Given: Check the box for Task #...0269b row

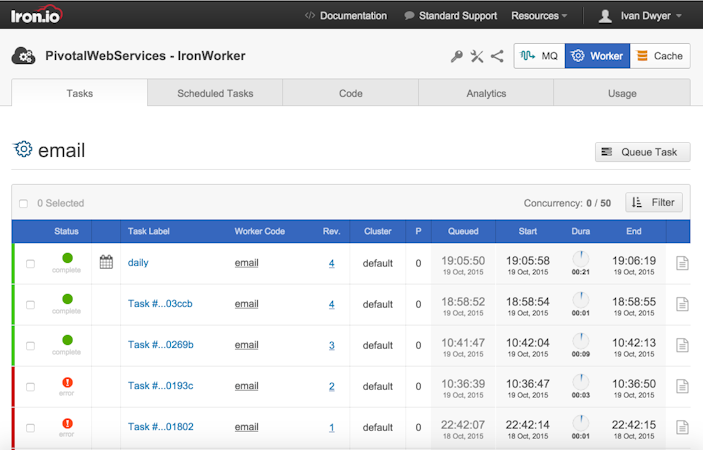Looking at the screenshot, I should point(30,346).
